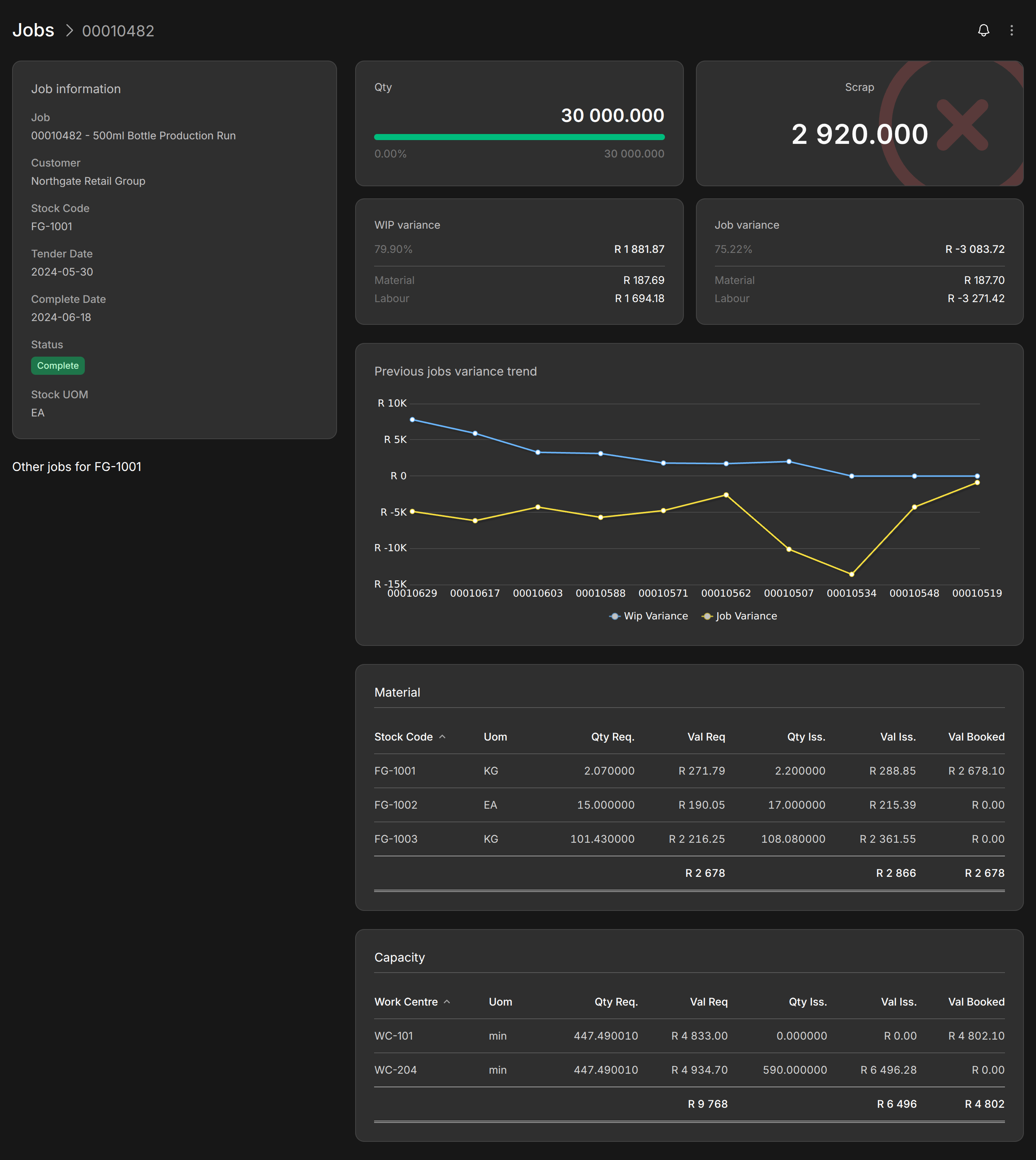Select Job Variance lowest point at 00010534
Image resolution: width=1036 pixels, height=1160 pixels.
point(852,574)
